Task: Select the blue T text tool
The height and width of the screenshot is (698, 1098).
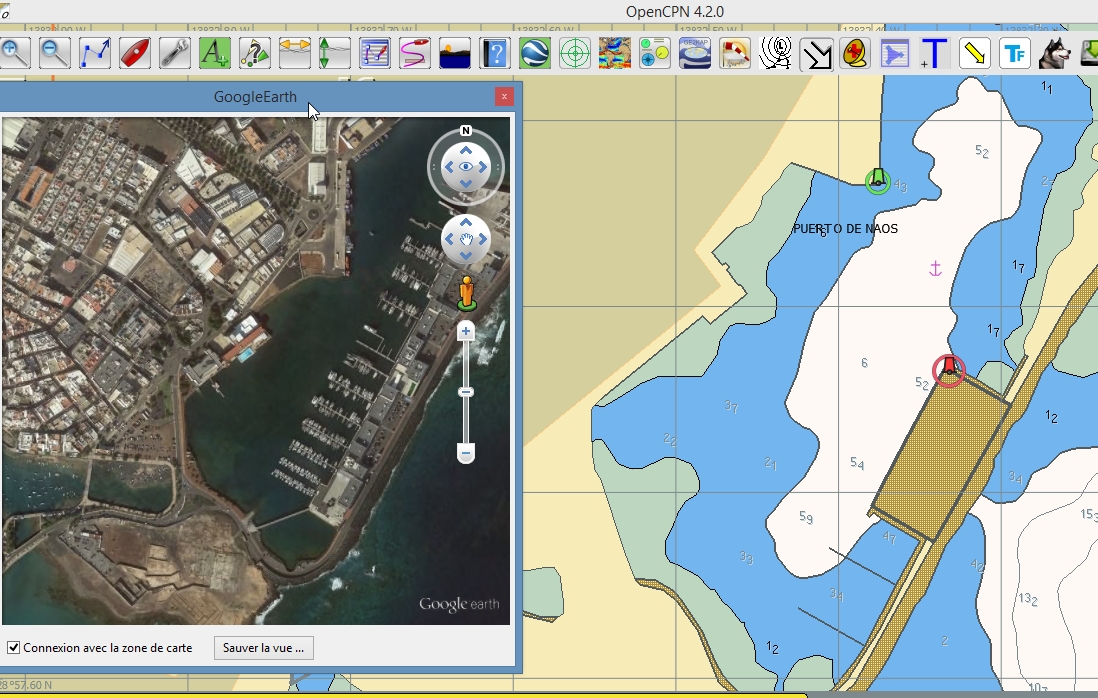Action: coord(935,53)
